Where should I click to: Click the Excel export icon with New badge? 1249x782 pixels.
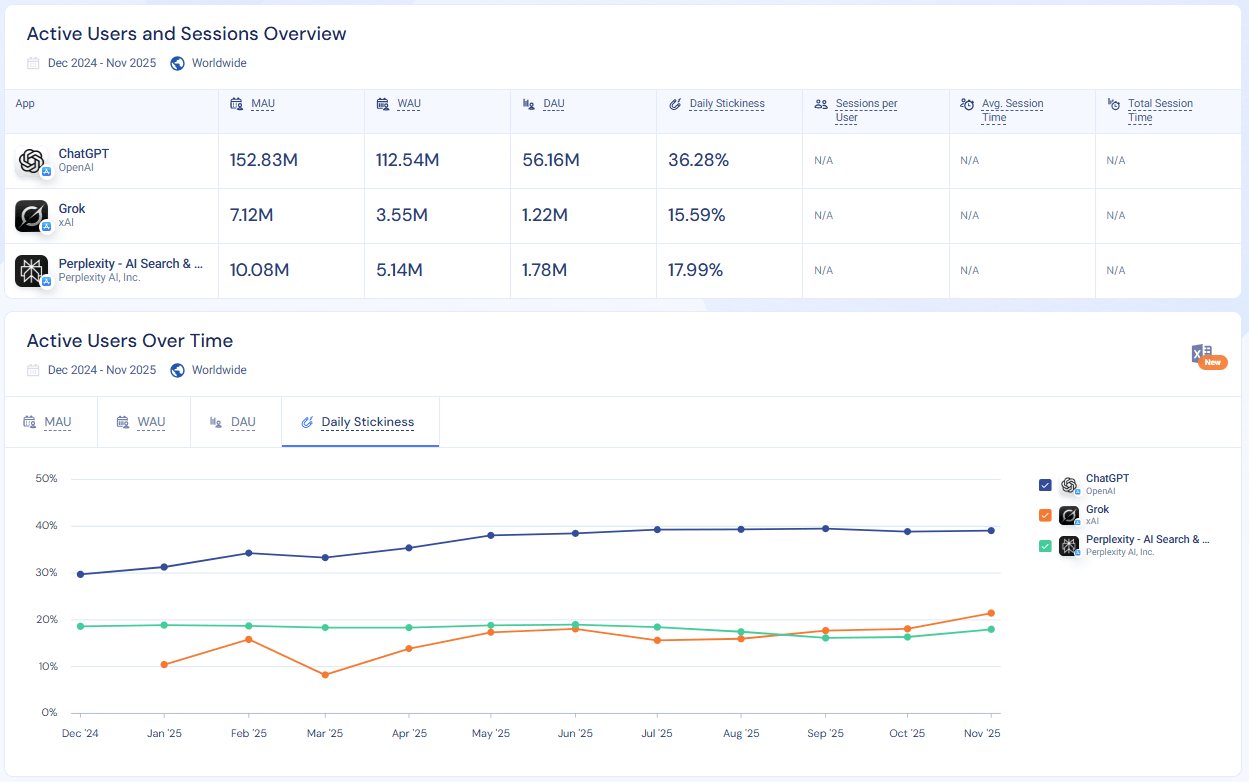tap(1203, 353)
